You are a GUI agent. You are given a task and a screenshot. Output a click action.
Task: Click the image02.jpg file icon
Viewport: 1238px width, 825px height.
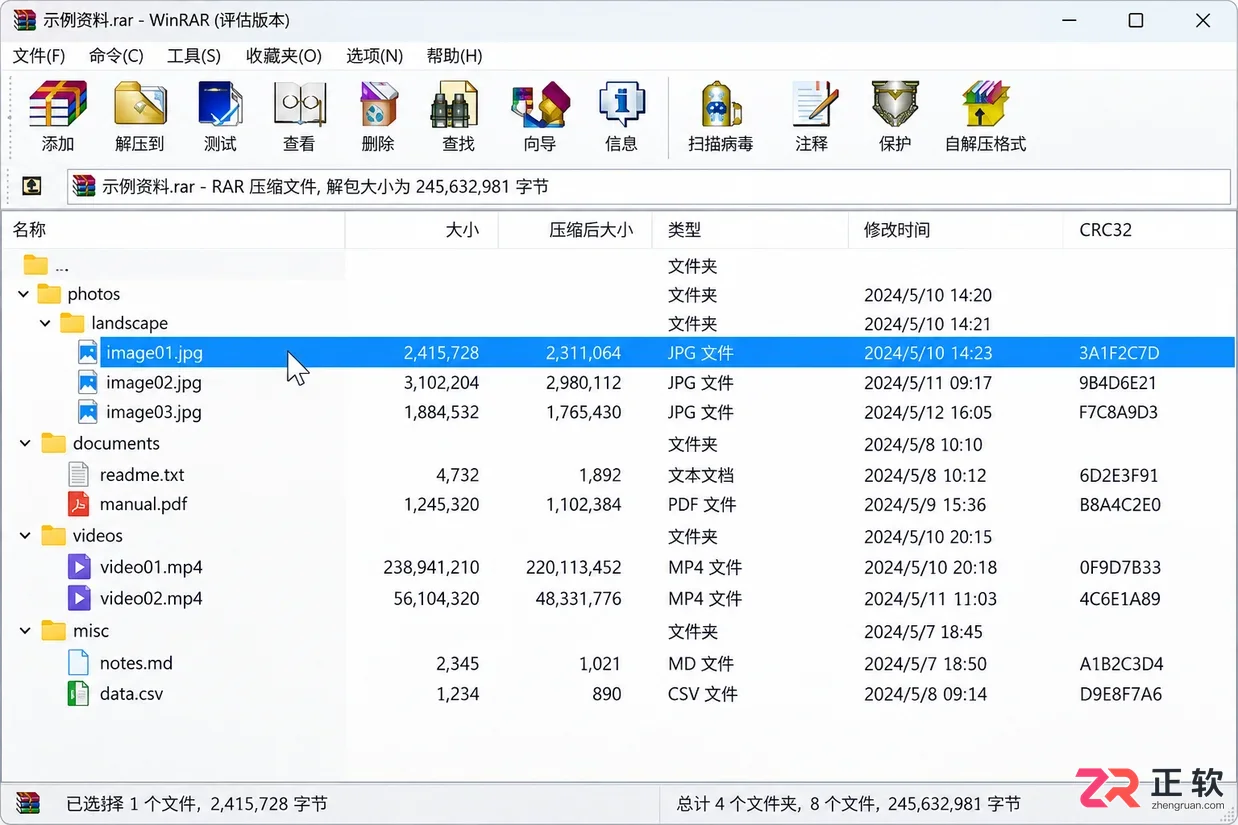click(88, 382)
